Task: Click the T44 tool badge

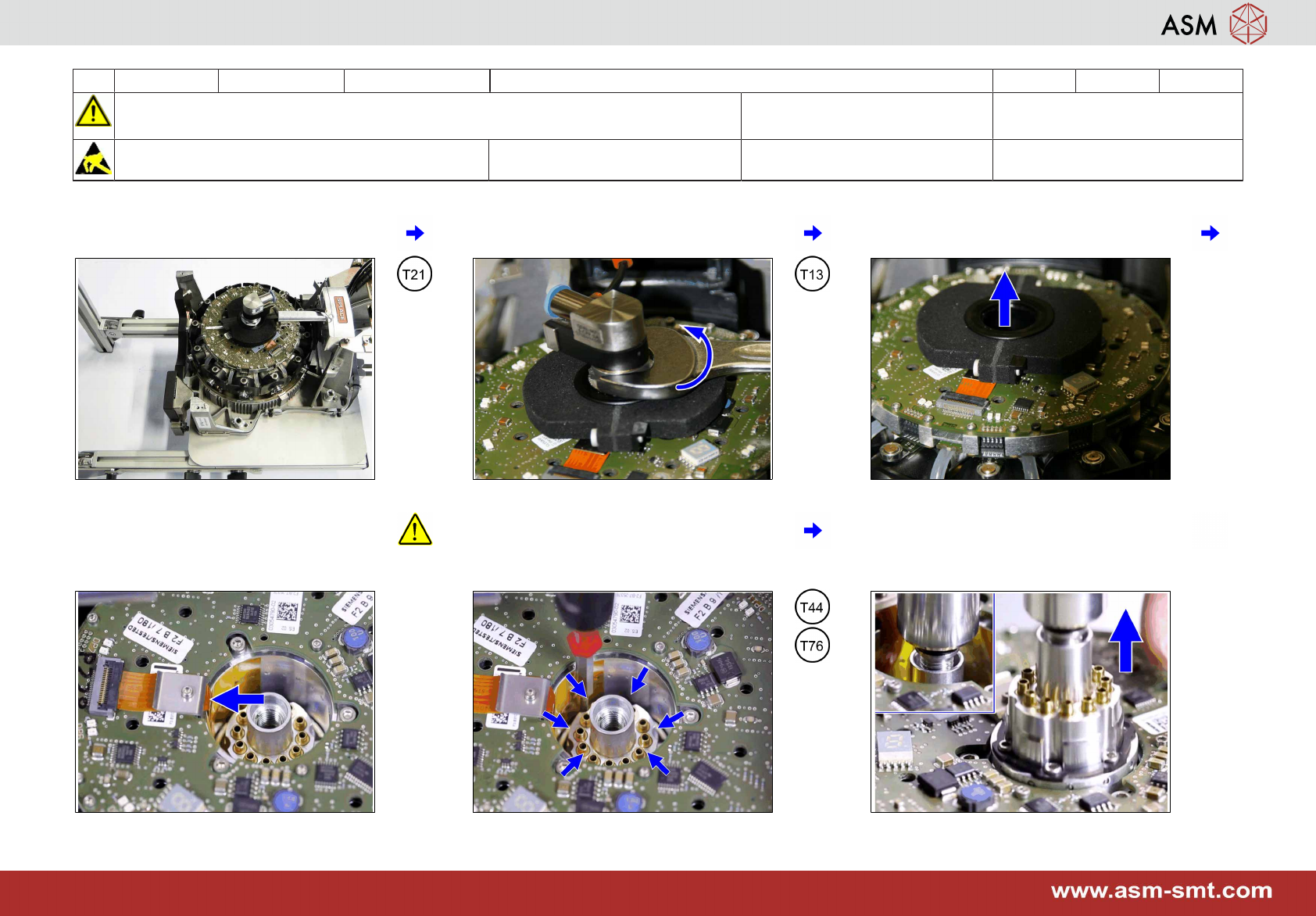Action: click(x=812, y=607)
